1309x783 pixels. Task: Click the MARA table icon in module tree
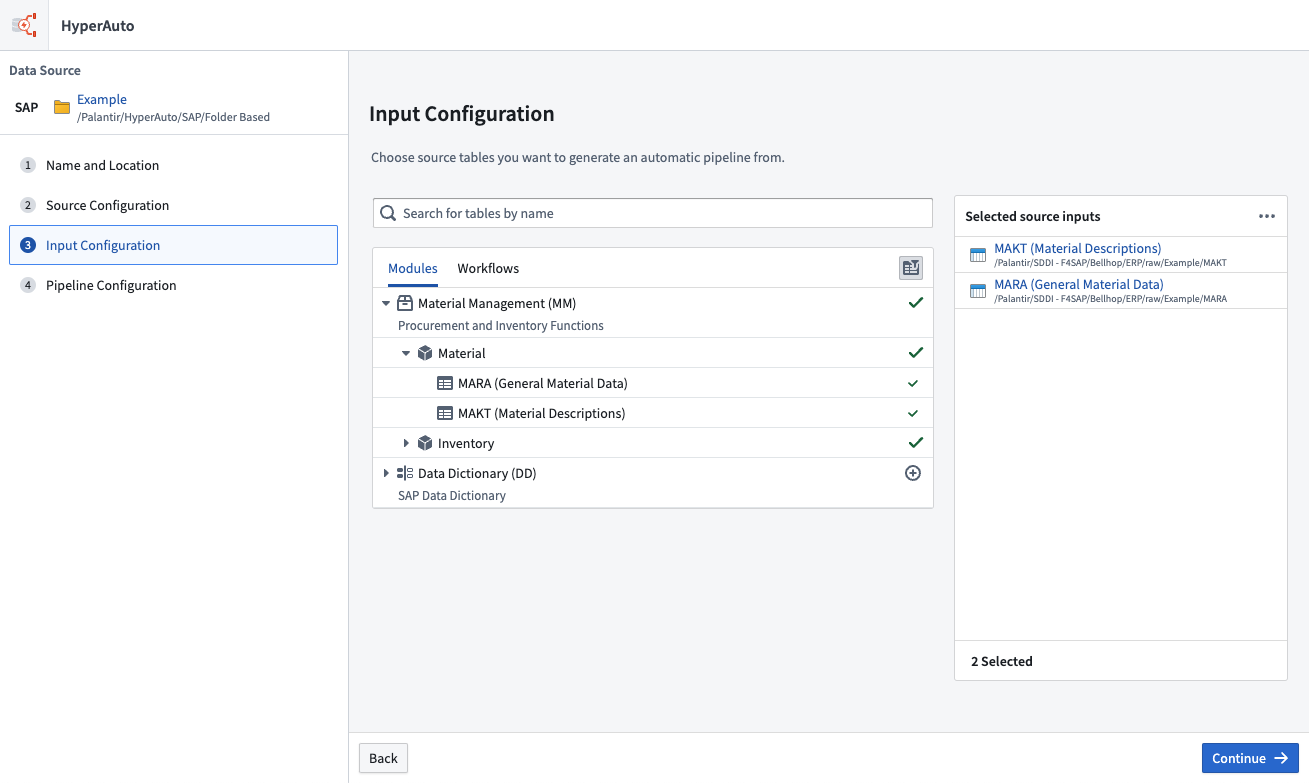[445, 383]
